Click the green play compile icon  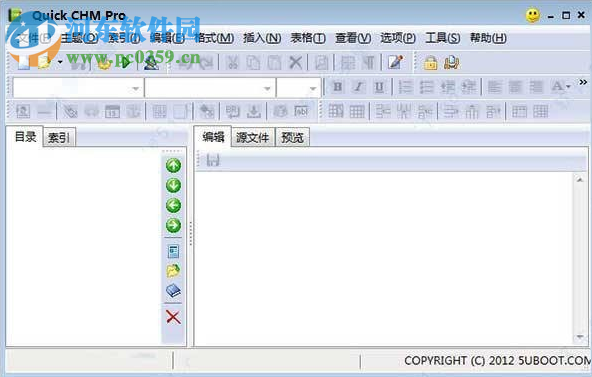pyautogui.click(x=126, y=62)
